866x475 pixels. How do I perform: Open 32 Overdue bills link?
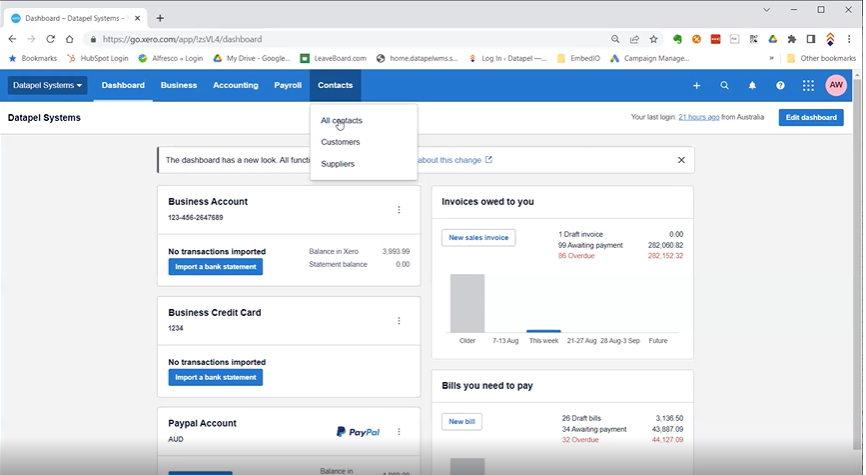580,440
